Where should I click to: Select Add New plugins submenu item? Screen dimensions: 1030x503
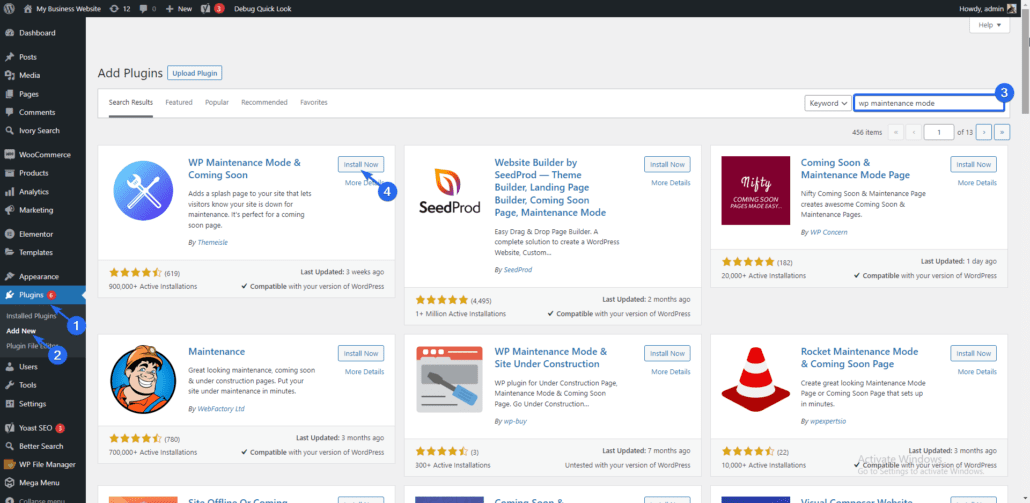tap(21, 331)
